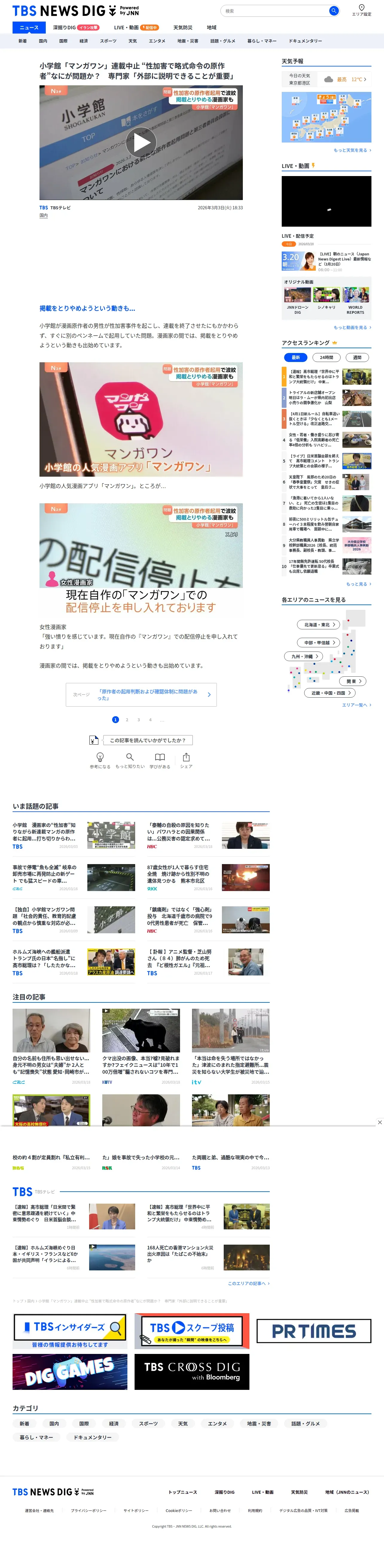
Task: Open the クマ出没の画像 bear article thumbnail
Action: click(141, 1031)
